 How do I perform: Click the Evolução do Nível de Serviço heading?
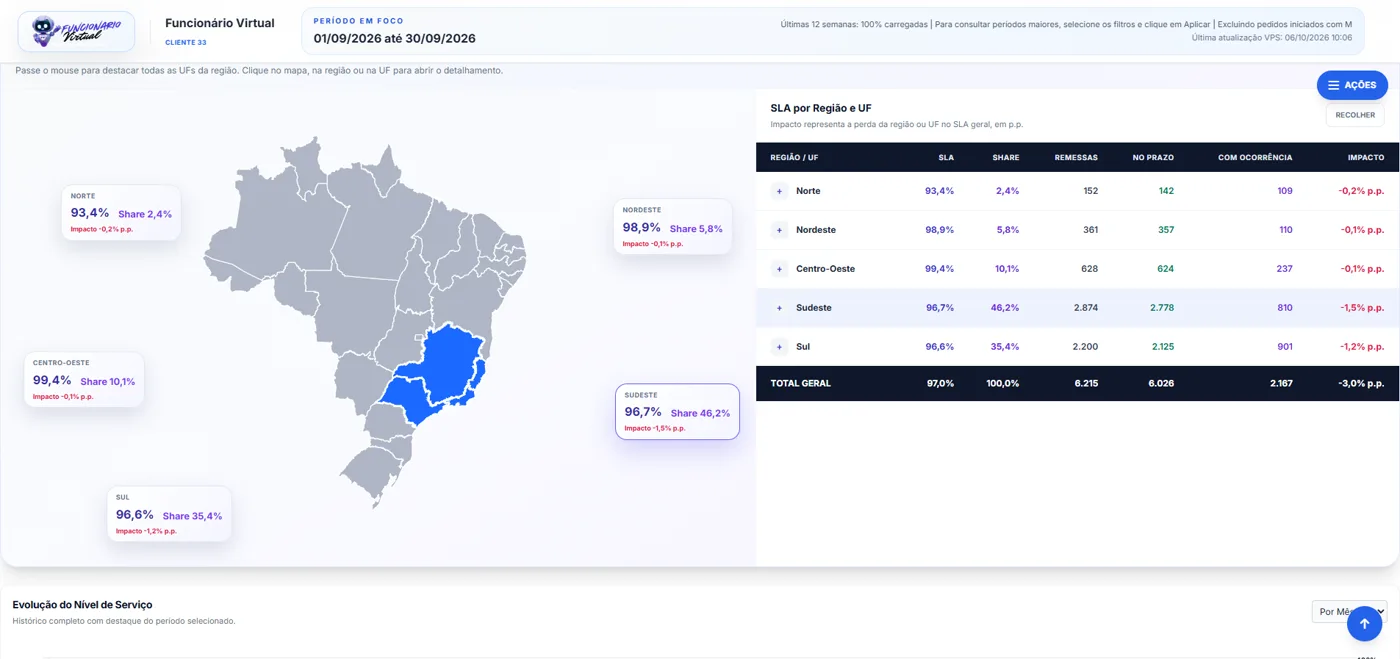82,605
